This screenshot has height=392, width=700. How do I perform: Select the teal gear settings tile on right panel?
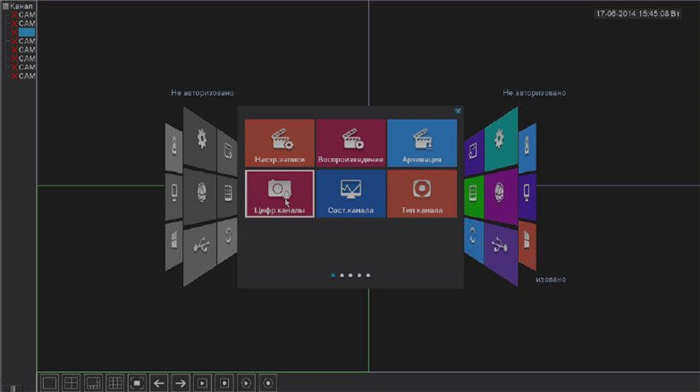(x=500, y=139)
